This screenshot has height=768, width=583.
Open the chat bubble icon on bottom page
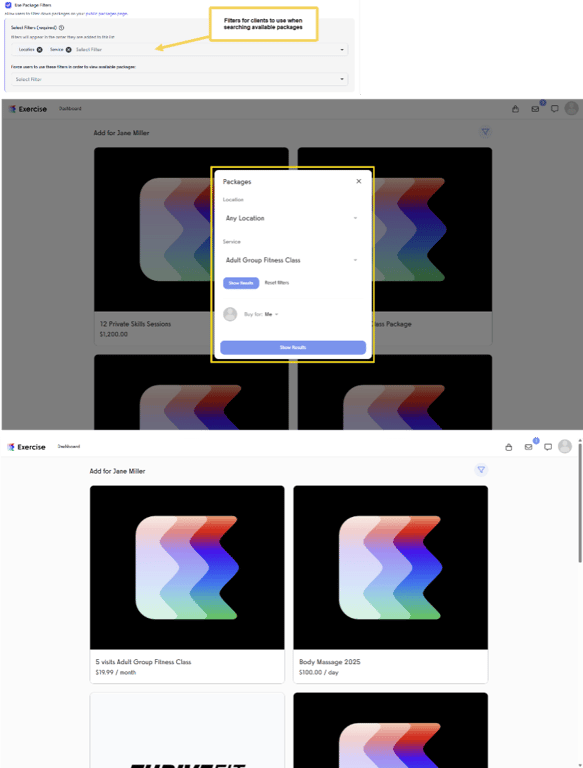pos(548,447)
